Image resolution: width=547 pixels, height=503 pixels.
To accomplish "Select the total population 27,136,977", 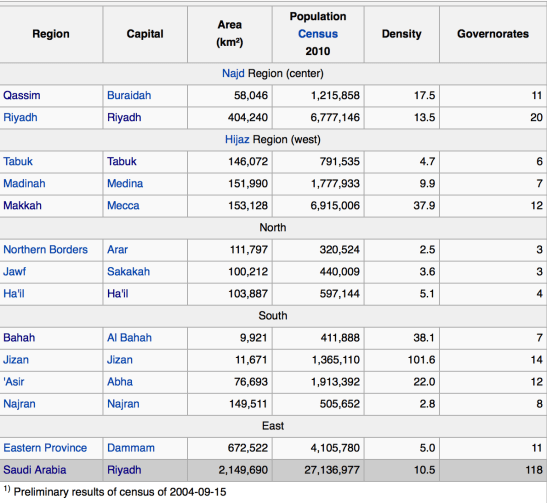I will coord(332,470).
